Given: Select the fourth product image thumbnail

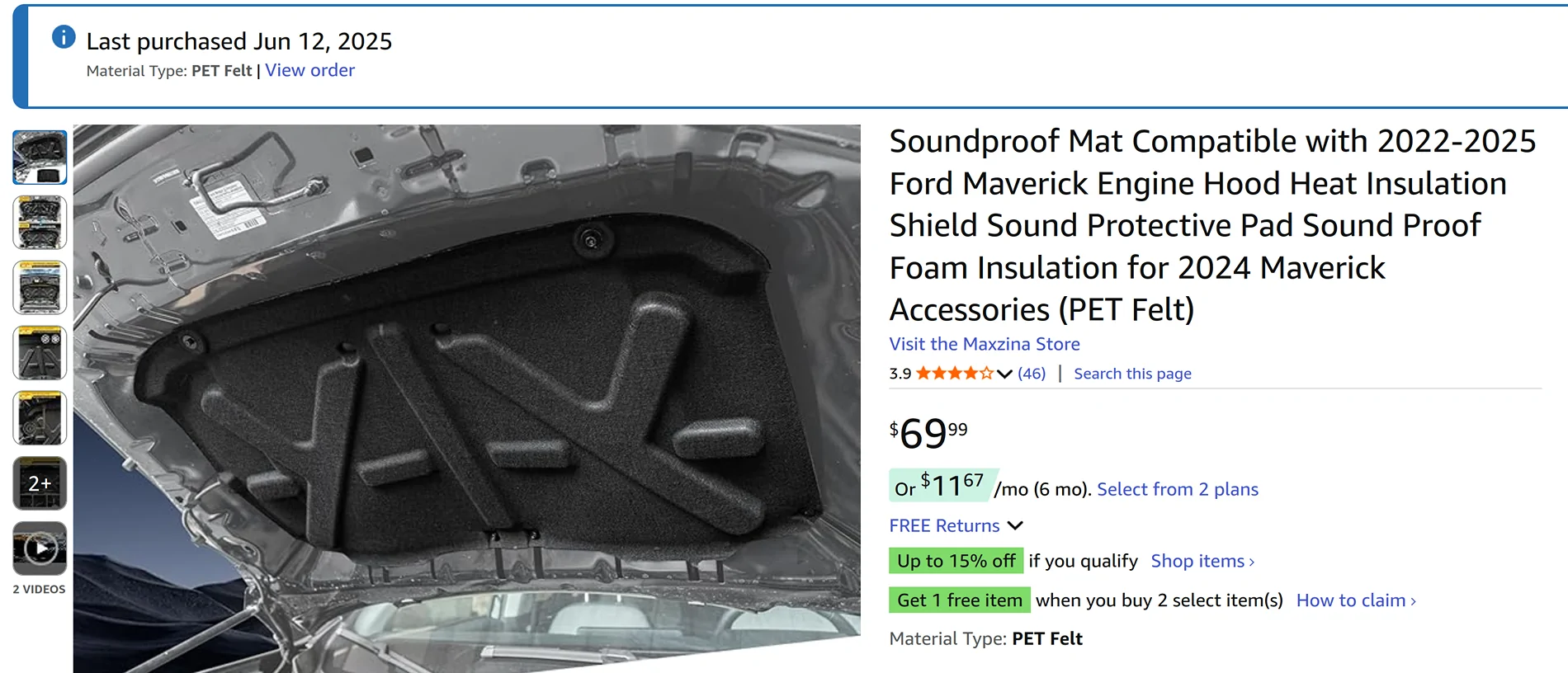Looking at the screenshot, I should (x=40, y=353).
